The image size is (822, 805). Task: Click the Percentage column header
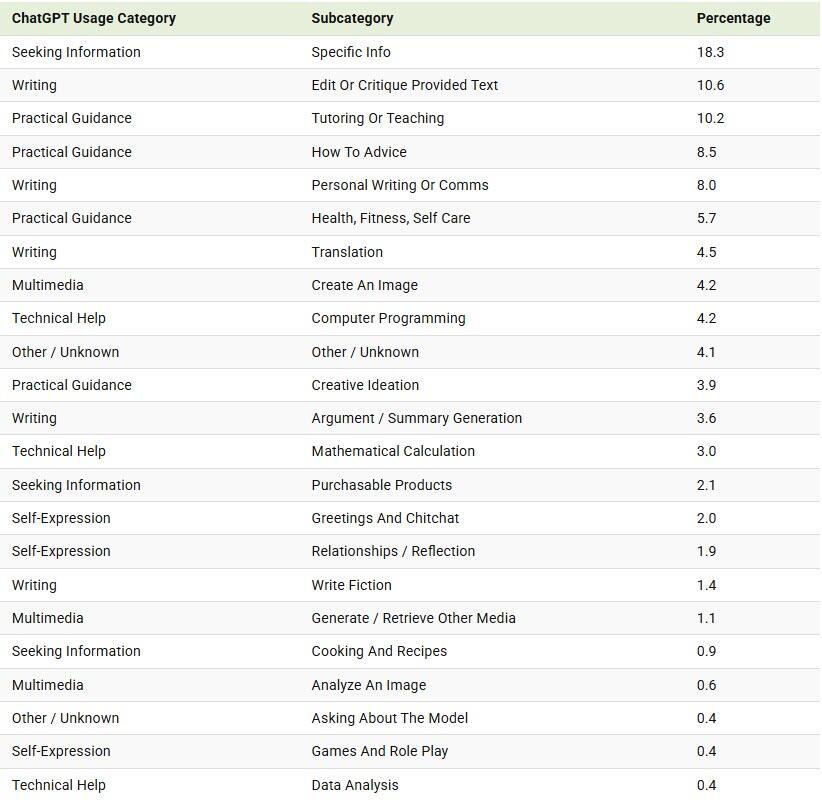pos(733,18)
